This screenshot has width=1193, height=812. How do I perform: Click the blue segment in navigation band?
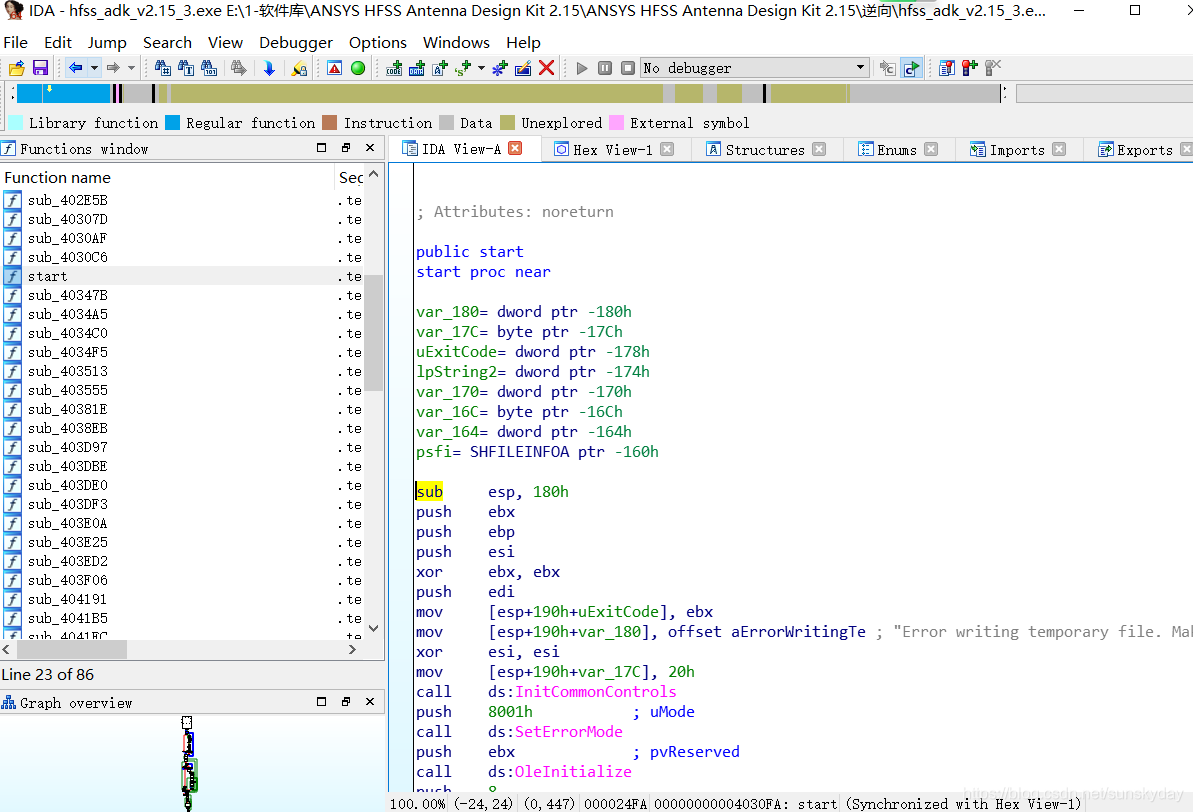pos(63,93)
